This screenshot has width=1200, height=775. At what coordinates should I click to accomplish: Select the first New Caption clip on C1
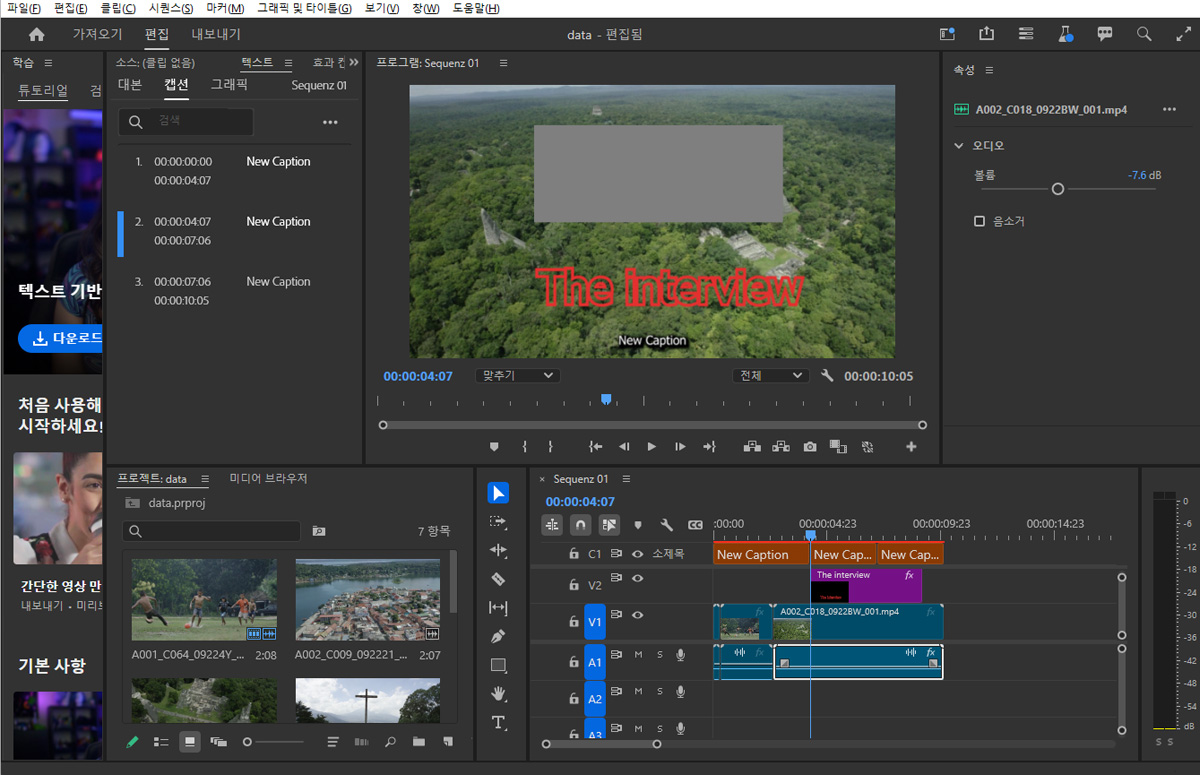point(760,554)
